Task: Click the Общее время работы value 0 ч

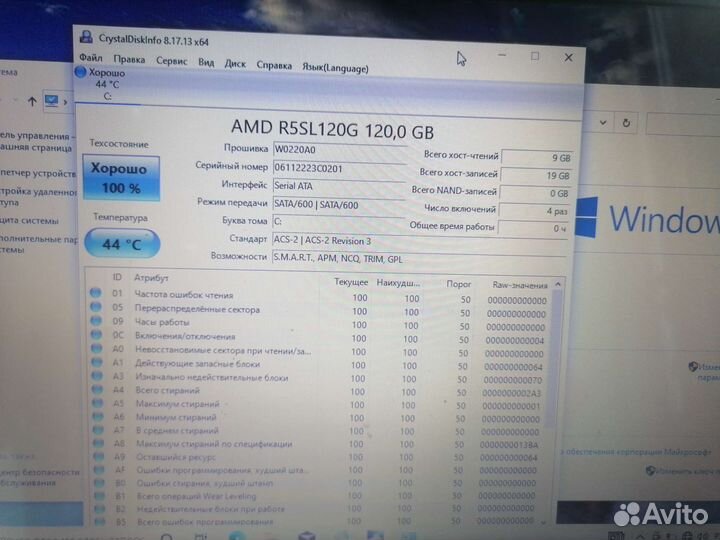Action: [533, 228]
